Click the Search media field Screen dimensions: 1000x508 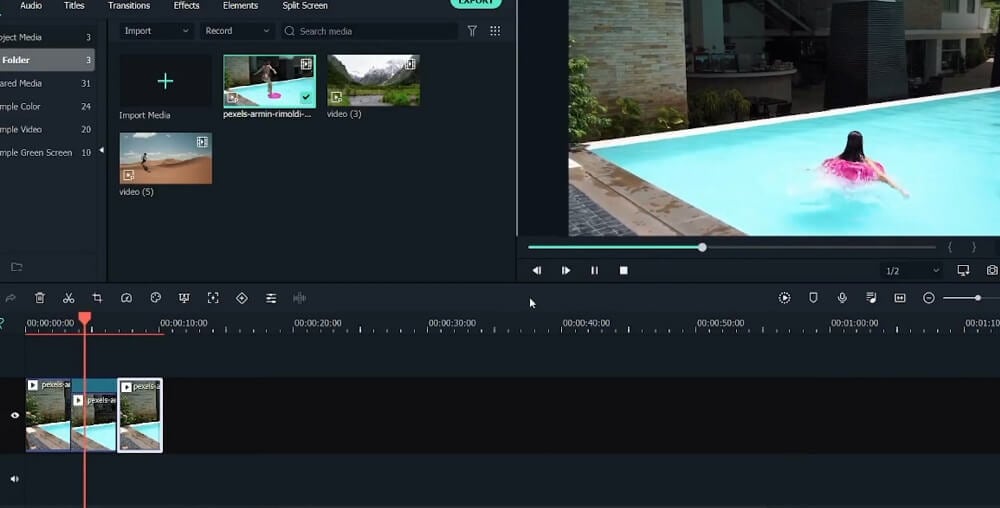(x=370, y=31)
